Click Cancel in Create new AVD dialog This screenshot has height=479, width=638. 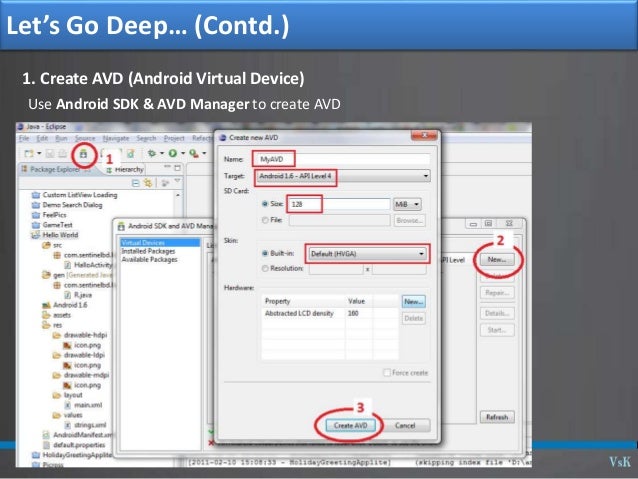[x=405, y=426]
